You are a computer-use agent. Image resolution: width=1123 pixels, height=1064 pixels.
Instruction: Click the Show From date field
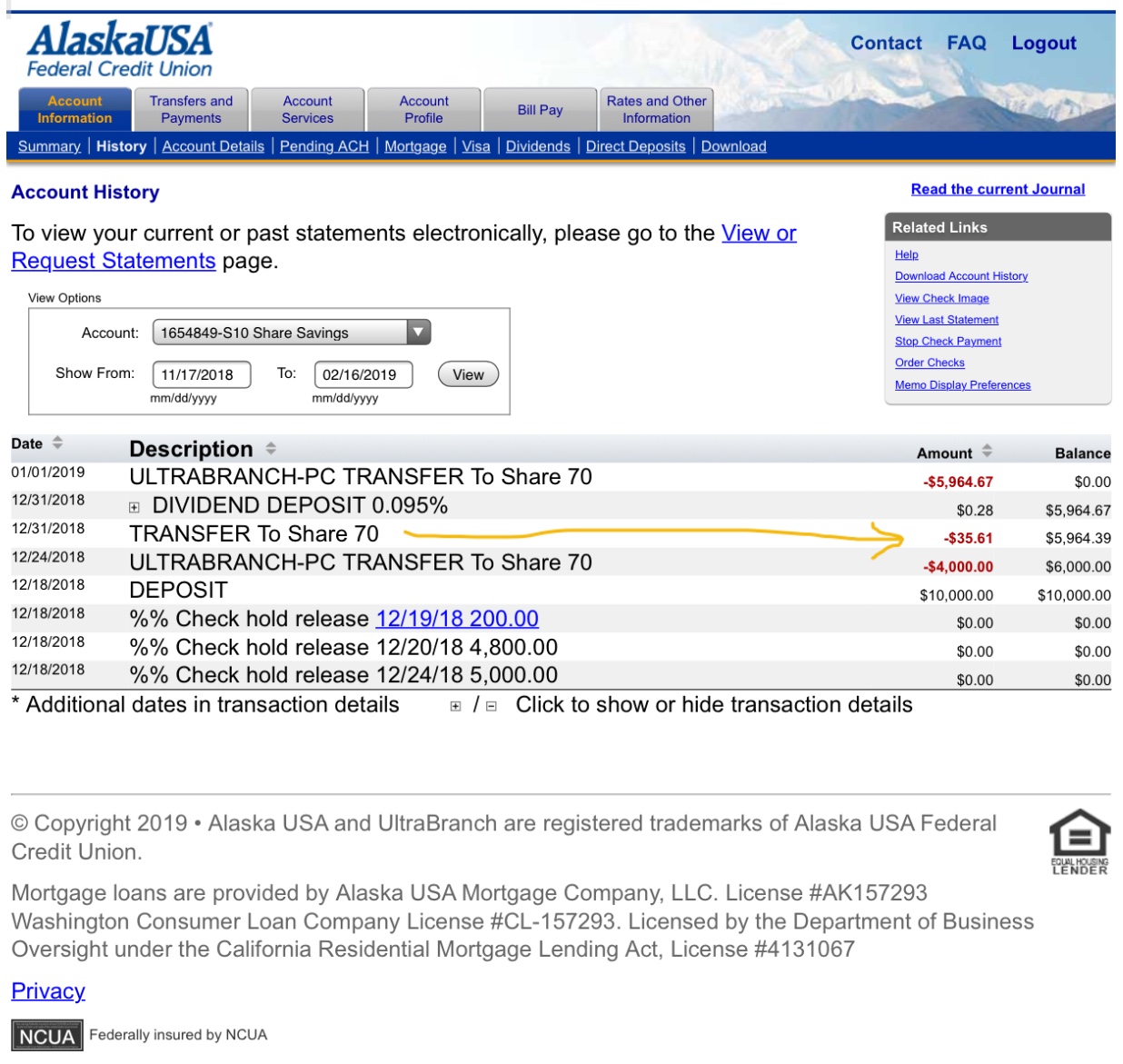201,374
